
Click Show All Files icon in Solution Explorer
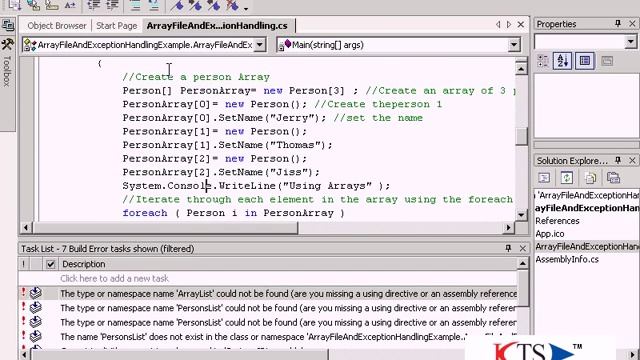(590, 178)
